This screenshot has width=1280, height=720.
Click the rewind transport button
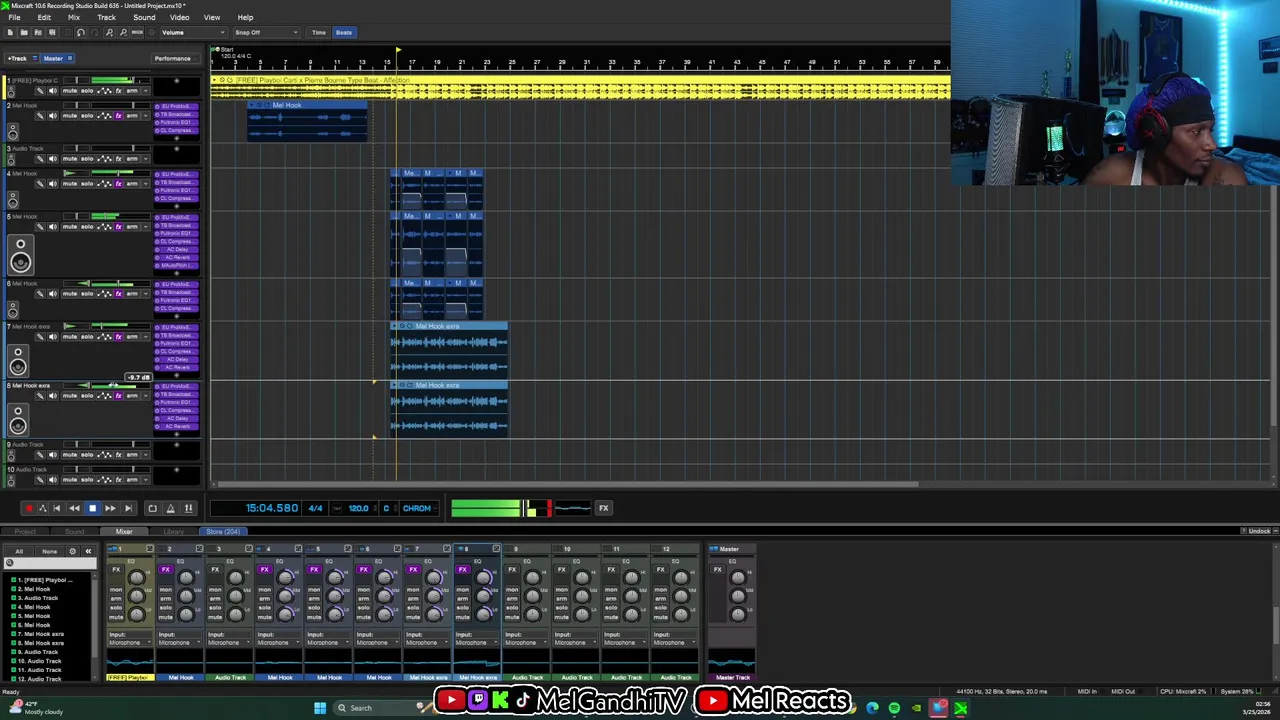[x=74, y=508]
